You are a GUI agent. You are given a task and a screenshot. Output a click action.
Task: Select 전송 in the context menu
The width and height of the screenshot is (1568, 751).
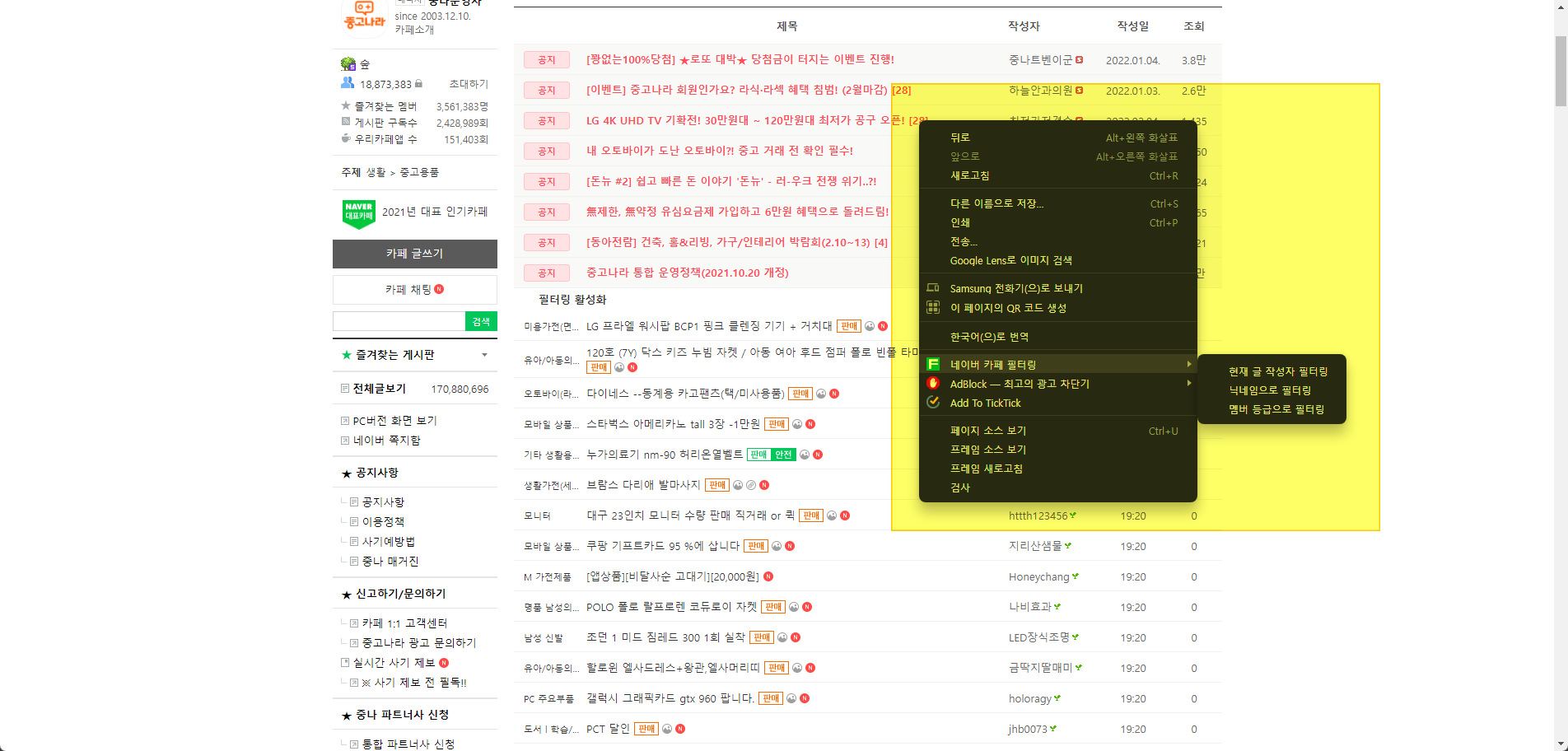(1058, 241)
